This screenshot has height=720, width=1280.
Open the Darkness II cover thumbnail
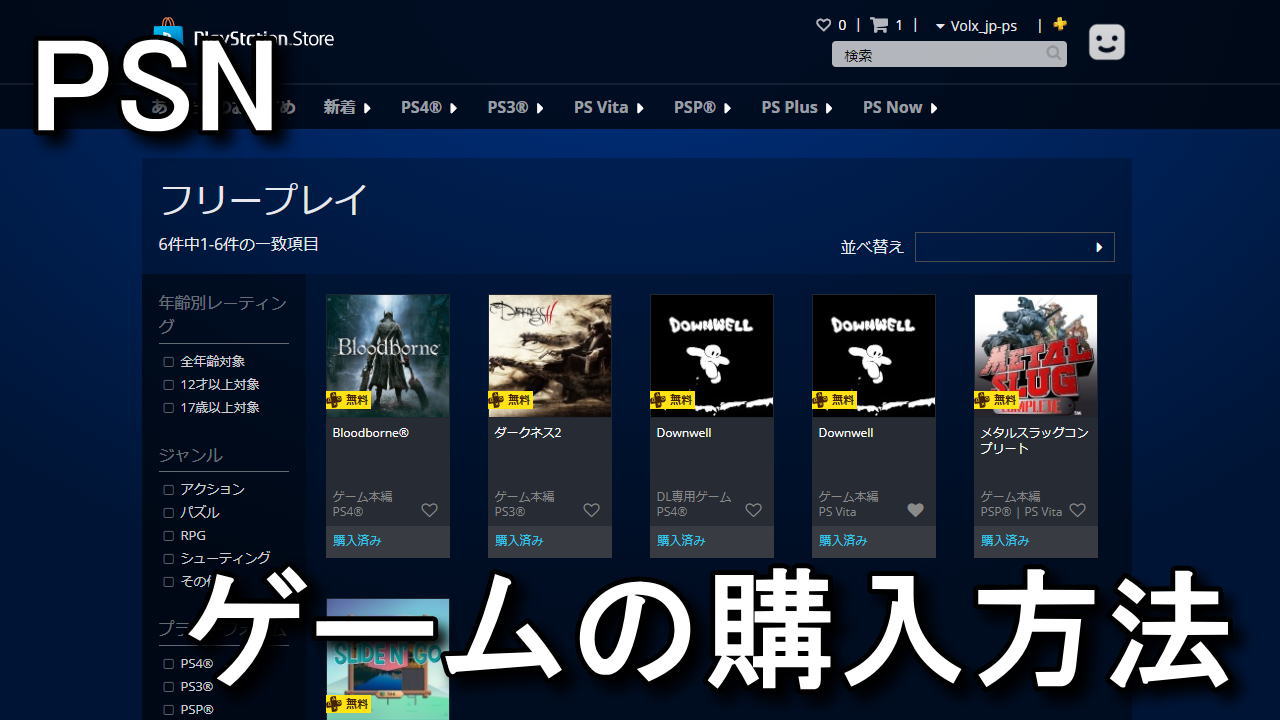[550, 355]
